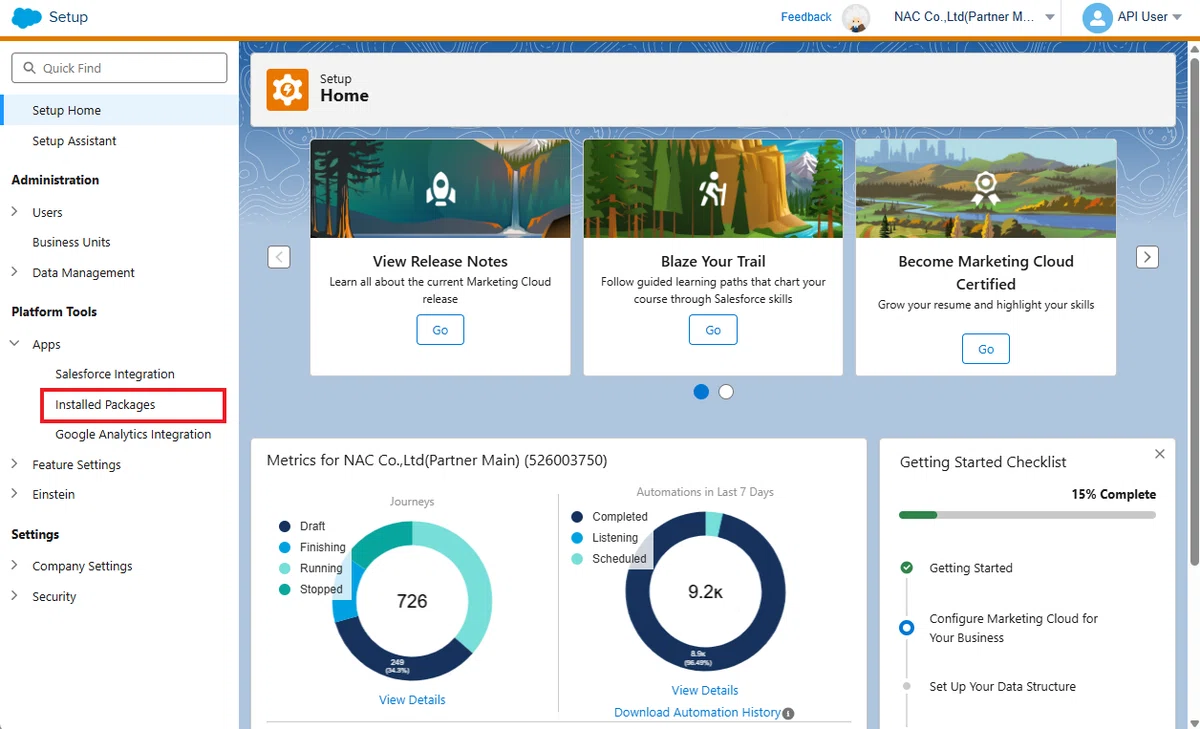Click the Download Automation History link
Viewport: 1200px width, 729px height.
(697, 713)
